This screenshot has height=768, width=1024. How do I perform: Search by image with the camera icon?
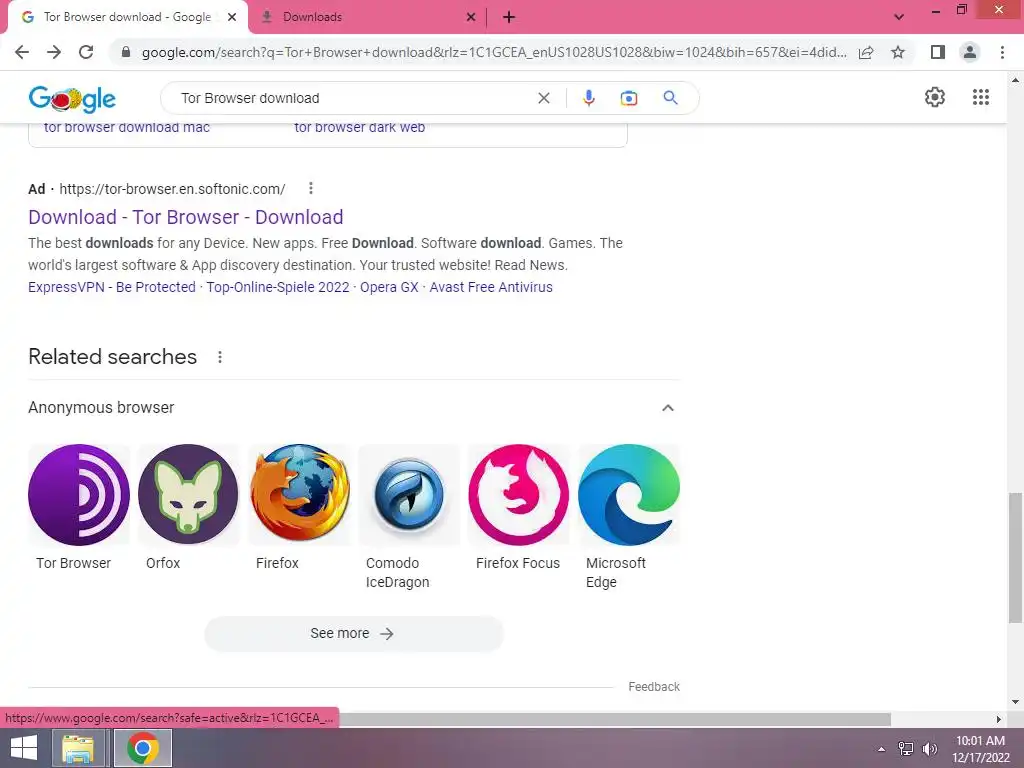coord(628,98)
